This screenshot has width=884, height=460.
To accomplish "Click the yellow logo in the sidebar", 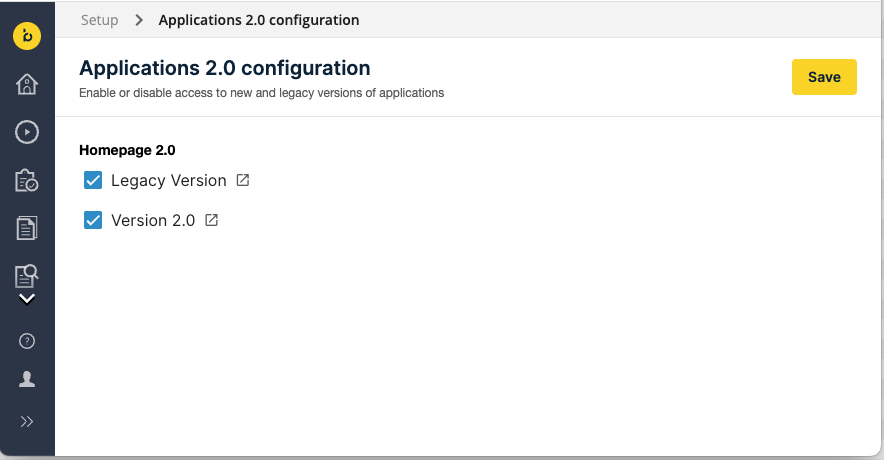I will [x=27, y=36].
